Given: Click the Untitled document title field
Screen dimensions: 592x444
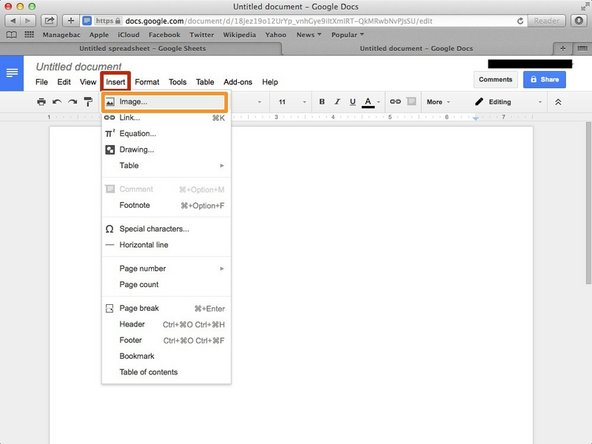Looking at the screenshot, I should (79, 67).
